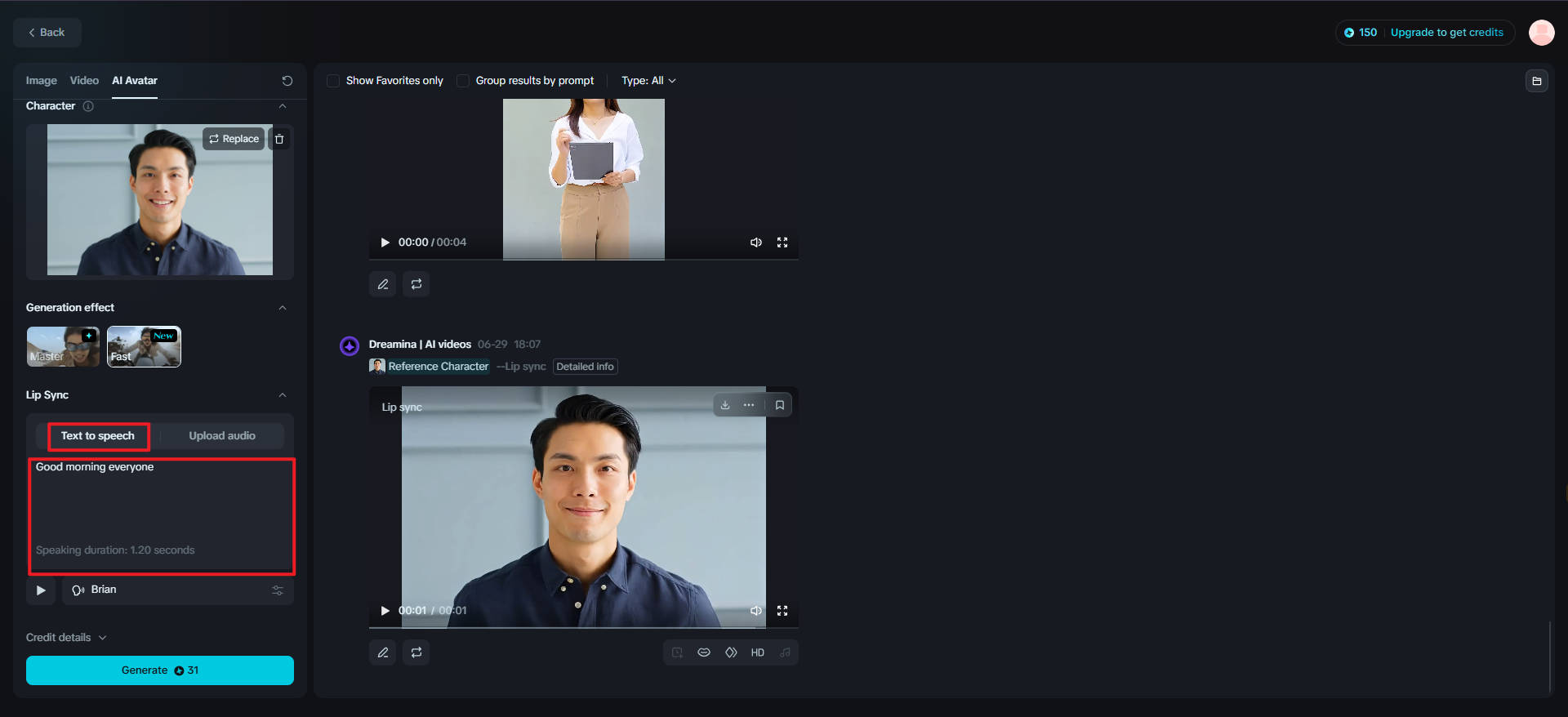Select the AI Avatar tab
Screen dimensions: 1568x717
[135, 81]
